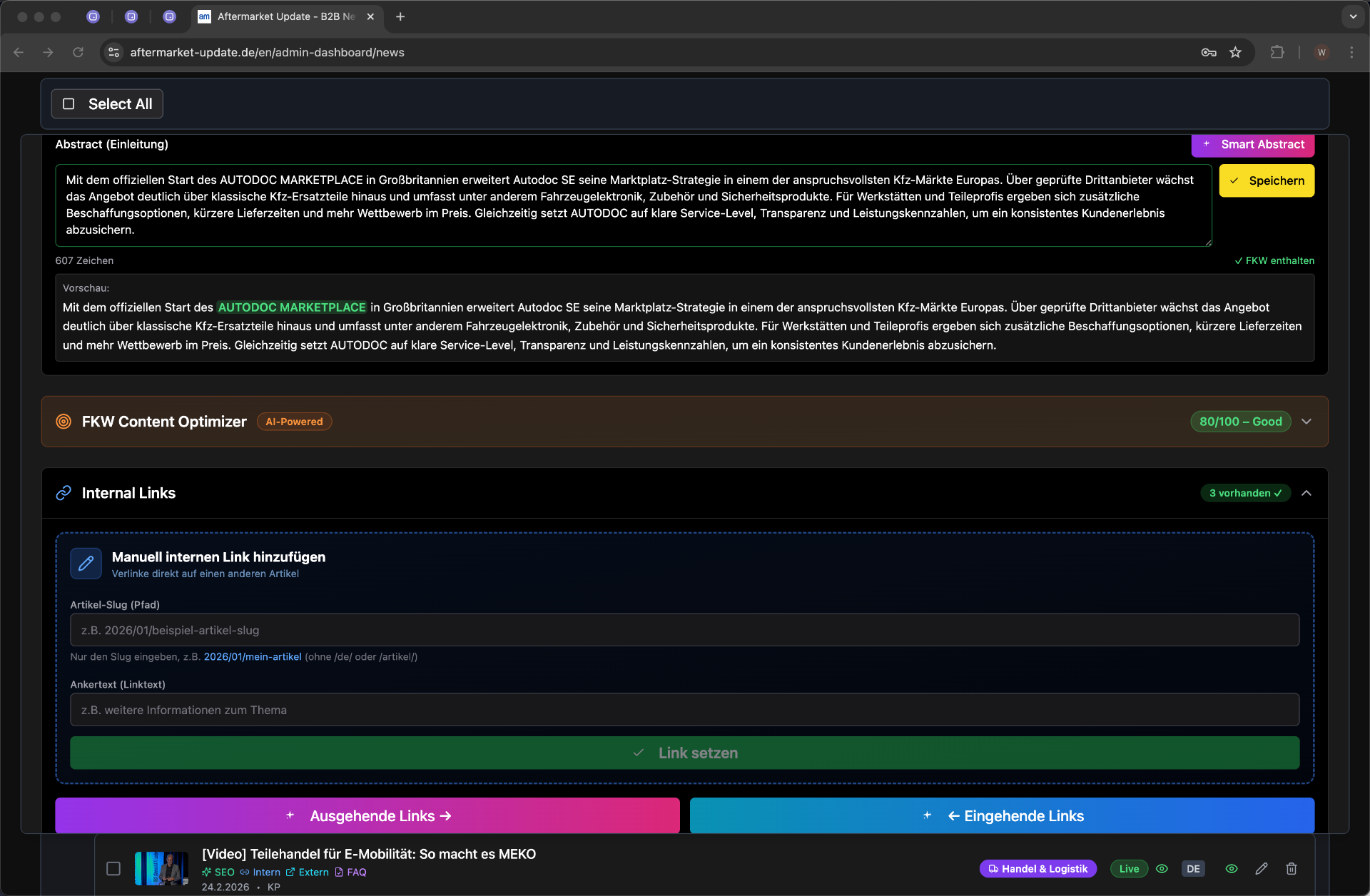The image size is (1370, 896).
Task: Open a new browser tab with plus
Action: [x=400, y=16]
